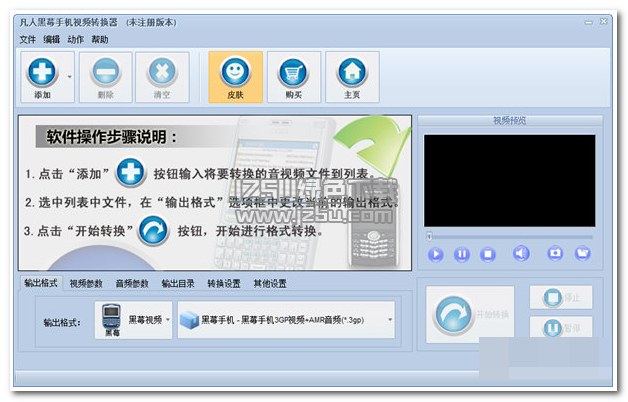Open the 编辑 menu

pyautogui.click(x=52, y=39)
